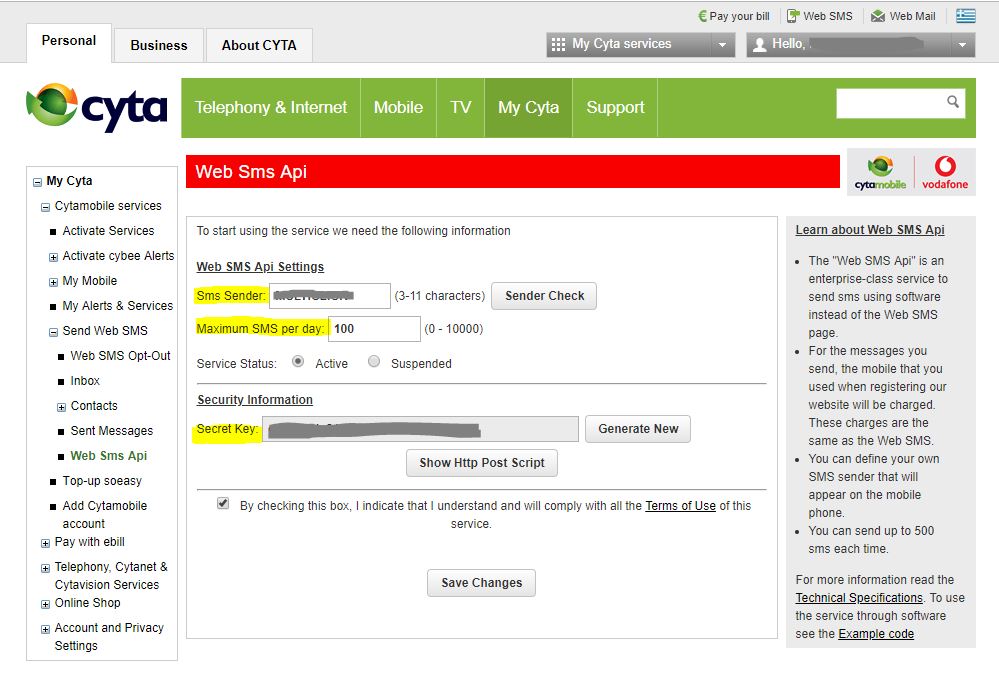
Task: Open Web SMS Opt-Out item
Action: coord(120,355)
